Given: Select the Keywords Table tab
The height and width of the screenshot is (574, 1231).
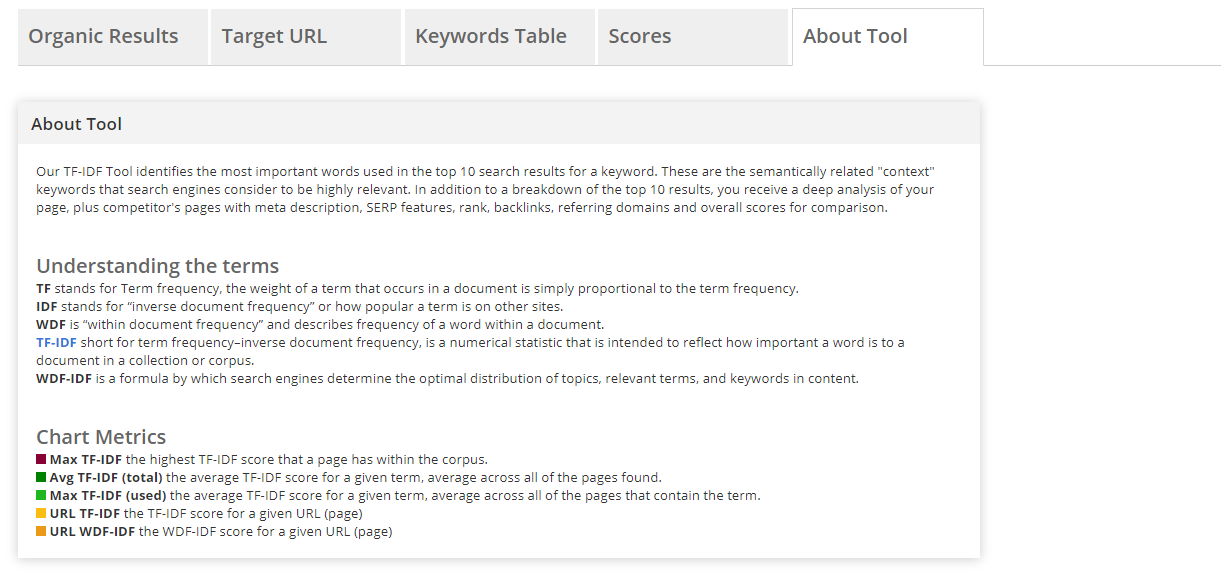Looking at the screenshot, I should [x=490, y=37].
